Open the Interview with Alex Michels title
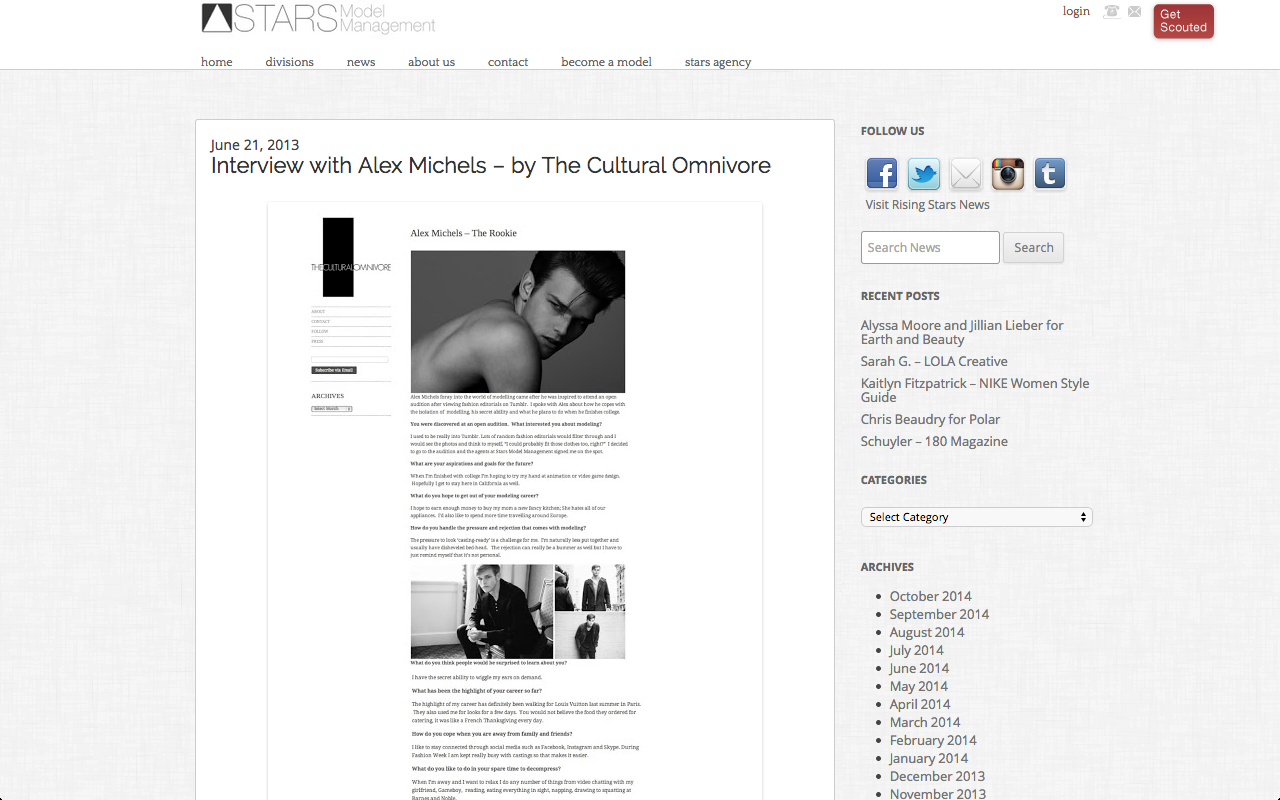This screenshot has width=1280, height=800. 490,166
